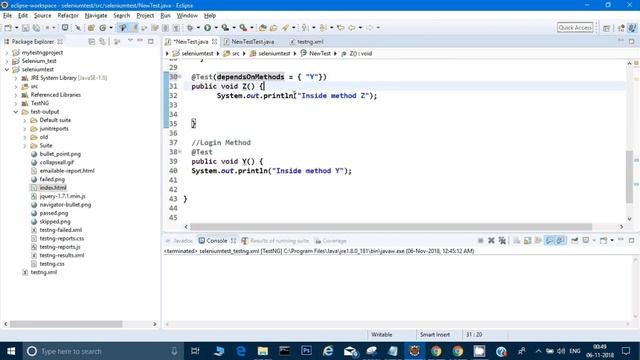Click the Search flashlight toolbar icon
The height and width of the screenshot is (360, 640).
(x=285, y=28)
